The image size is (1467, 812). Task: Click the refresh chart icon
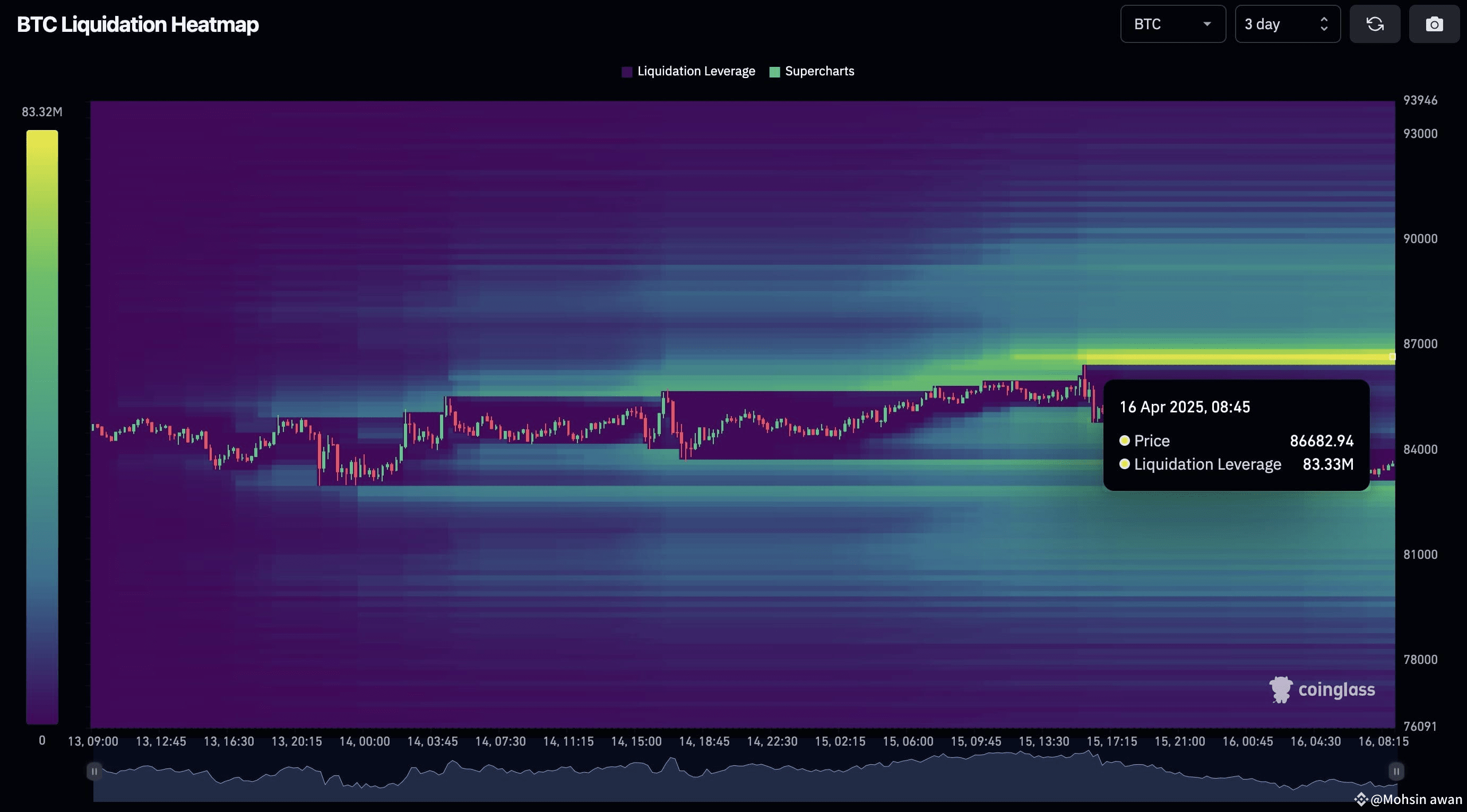(x=1375, y=24)
